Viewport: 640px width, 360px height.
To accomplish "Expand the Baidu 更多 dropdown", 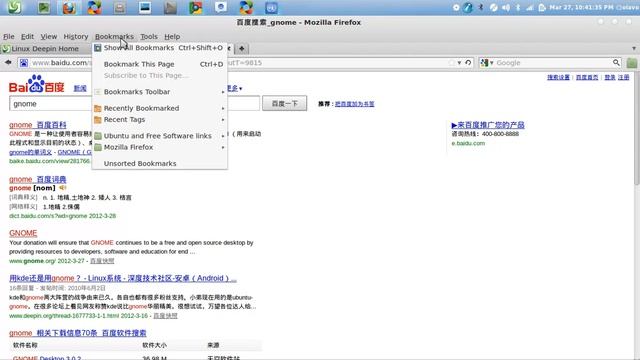I will [235, 88].
